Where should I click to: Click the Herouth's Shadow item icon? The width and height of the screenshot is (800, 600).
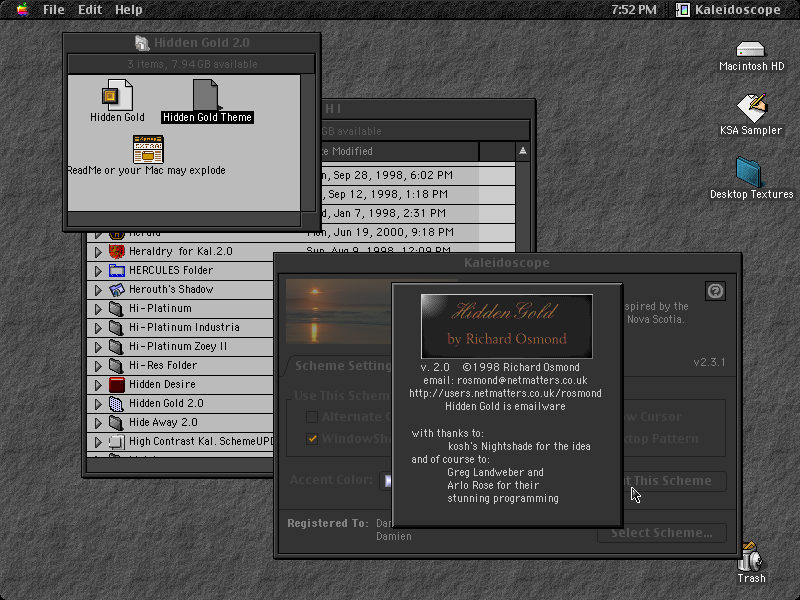pyautogui.click(x=117, y=290)
